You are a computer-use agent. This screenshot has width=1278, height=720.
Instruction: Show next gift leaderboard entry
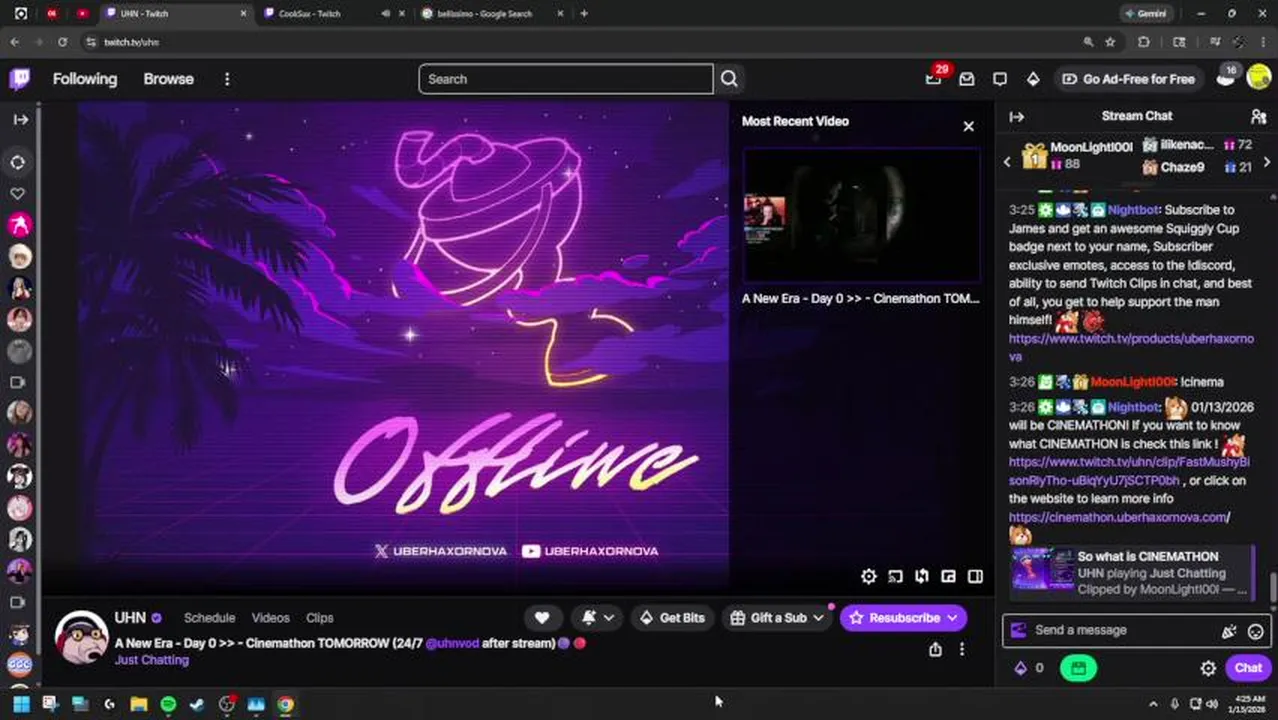click(x=1267, y=162)
